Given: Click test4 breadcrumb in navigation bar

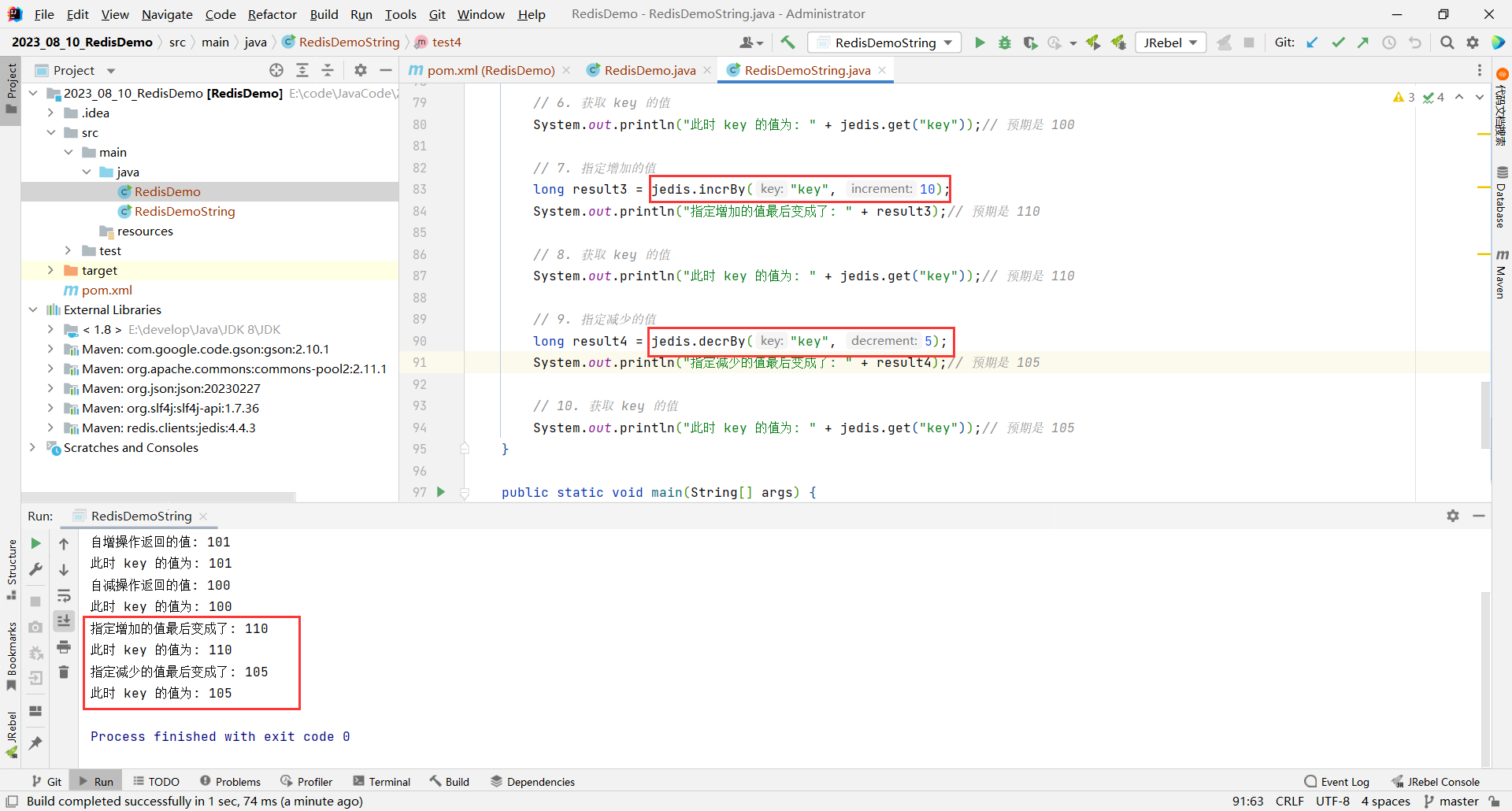Looking at the screenshot, I should click(438, 42).
